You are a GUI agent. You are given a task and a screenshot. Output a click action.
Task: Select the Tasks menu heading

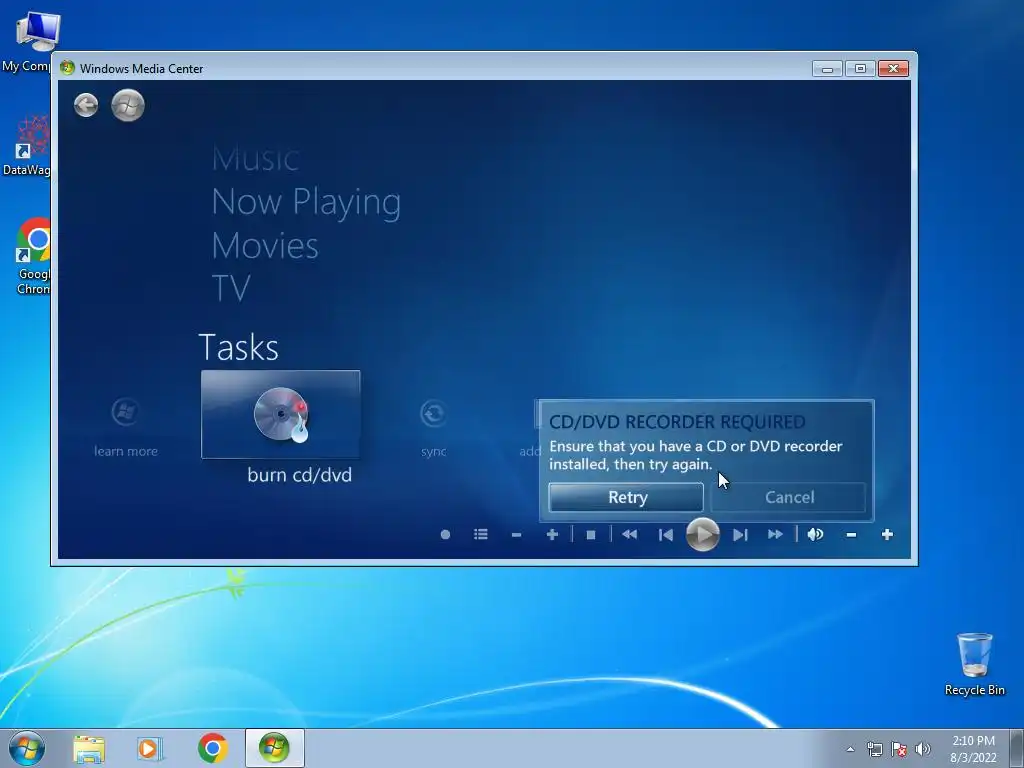click(238, 347)
